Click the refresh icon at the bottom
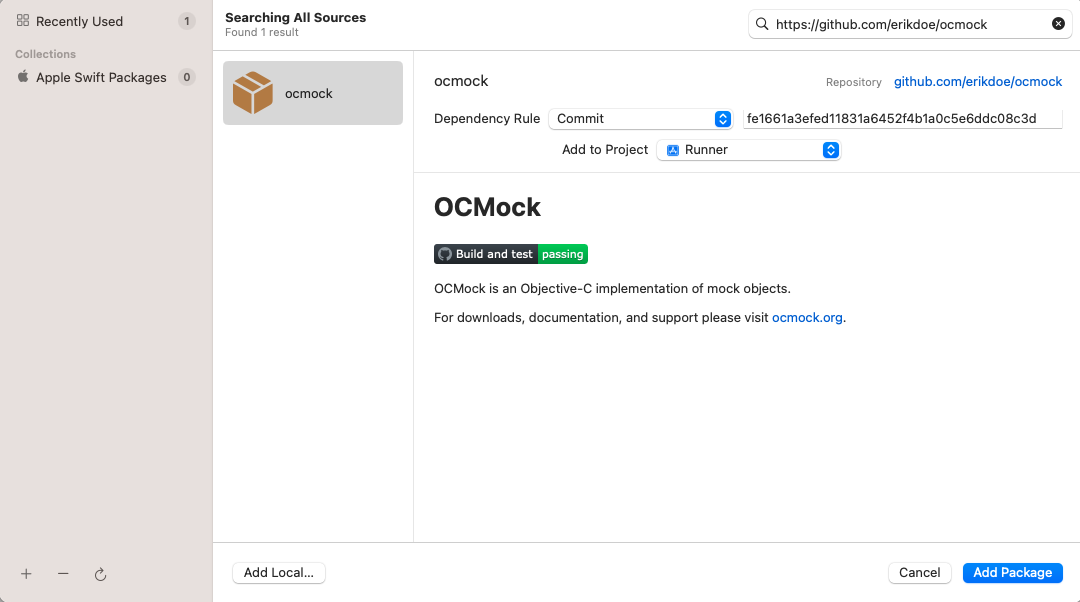The height and width of the screenshot is (602, 1080). [100, 574]
